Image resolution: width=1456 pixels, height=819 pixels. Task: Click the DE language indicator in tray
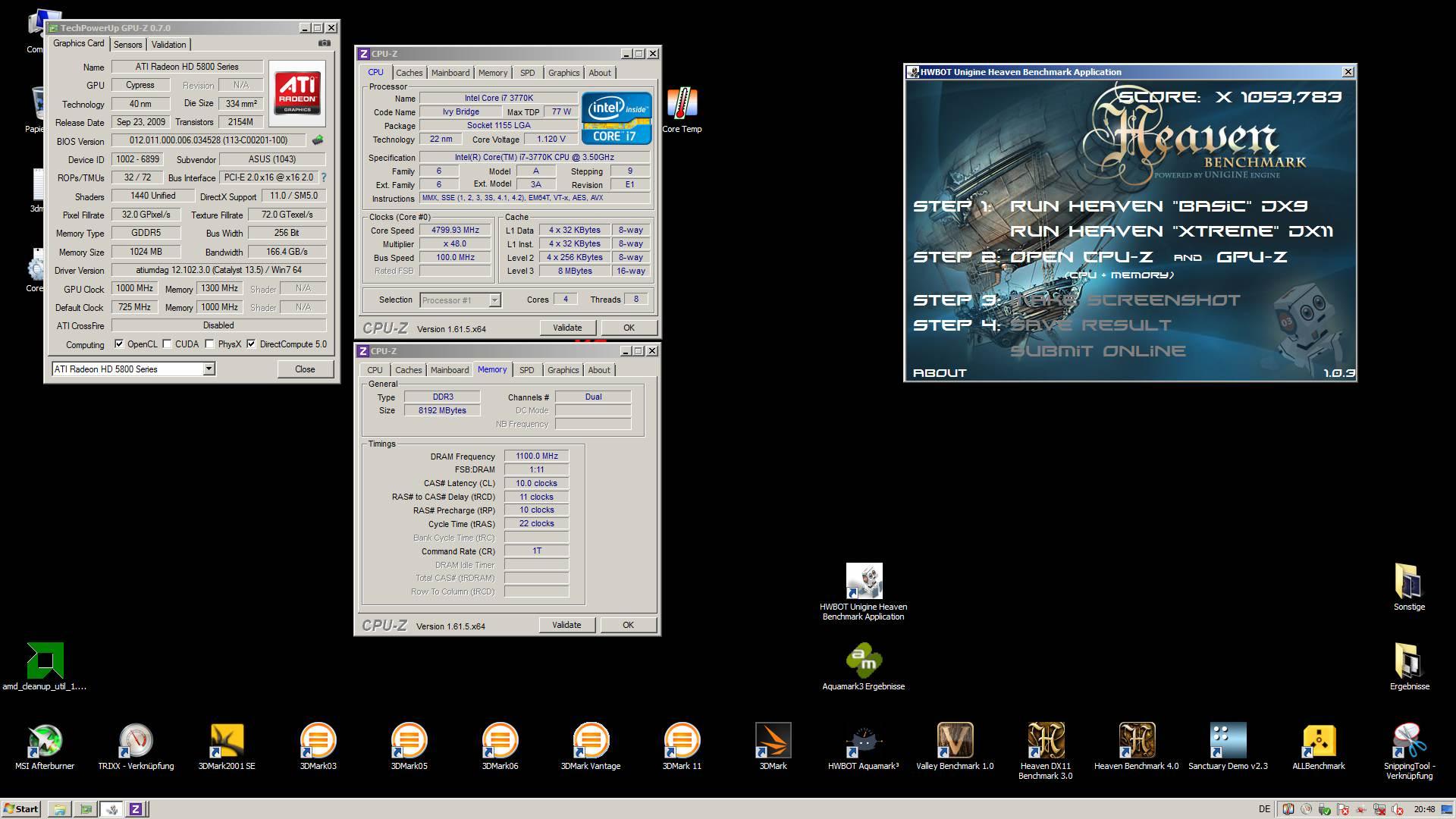(1264, 809)
